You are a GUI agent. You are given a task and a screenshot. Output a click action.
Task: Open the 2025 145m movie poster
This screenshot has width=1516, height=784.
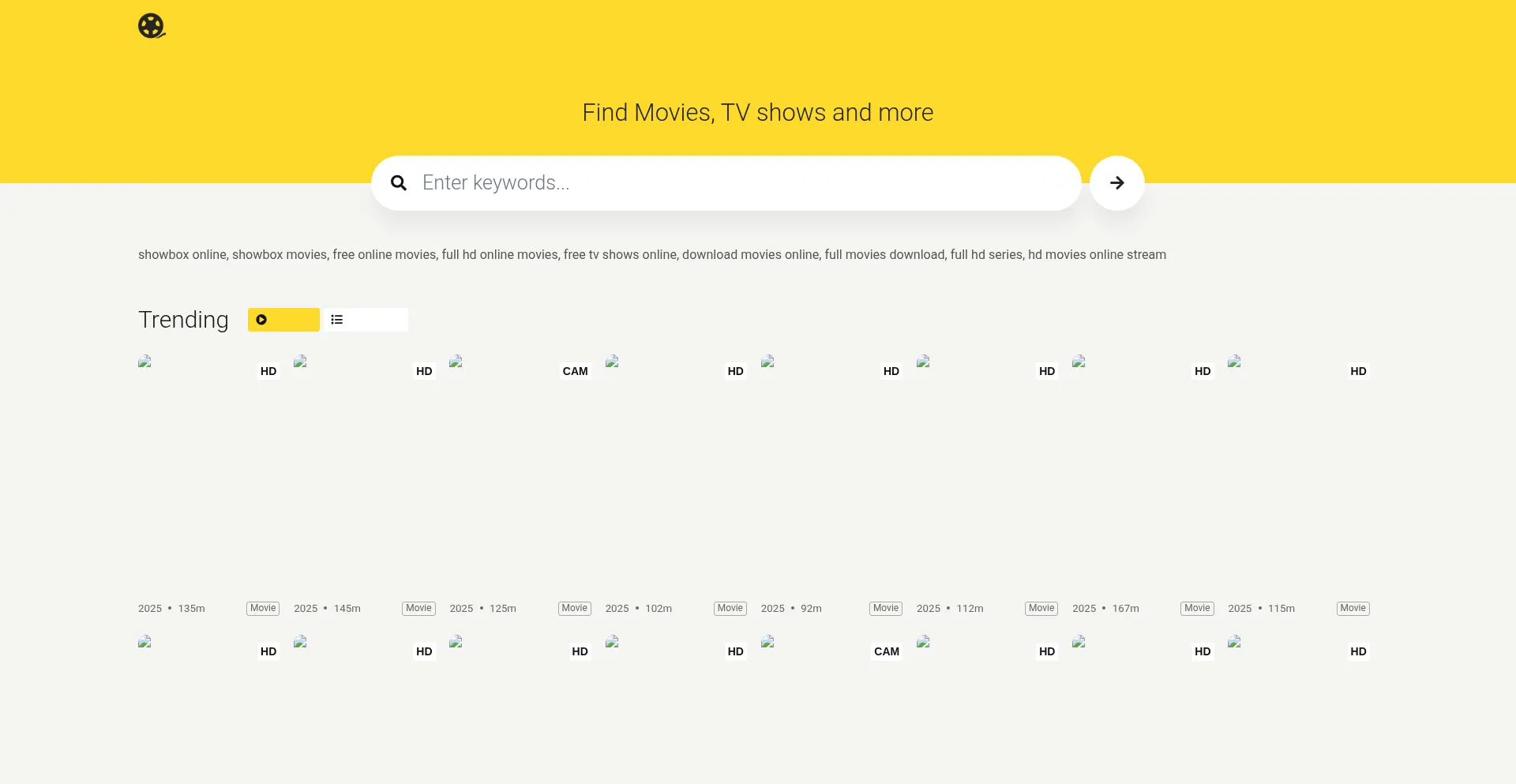click(364, 474)
